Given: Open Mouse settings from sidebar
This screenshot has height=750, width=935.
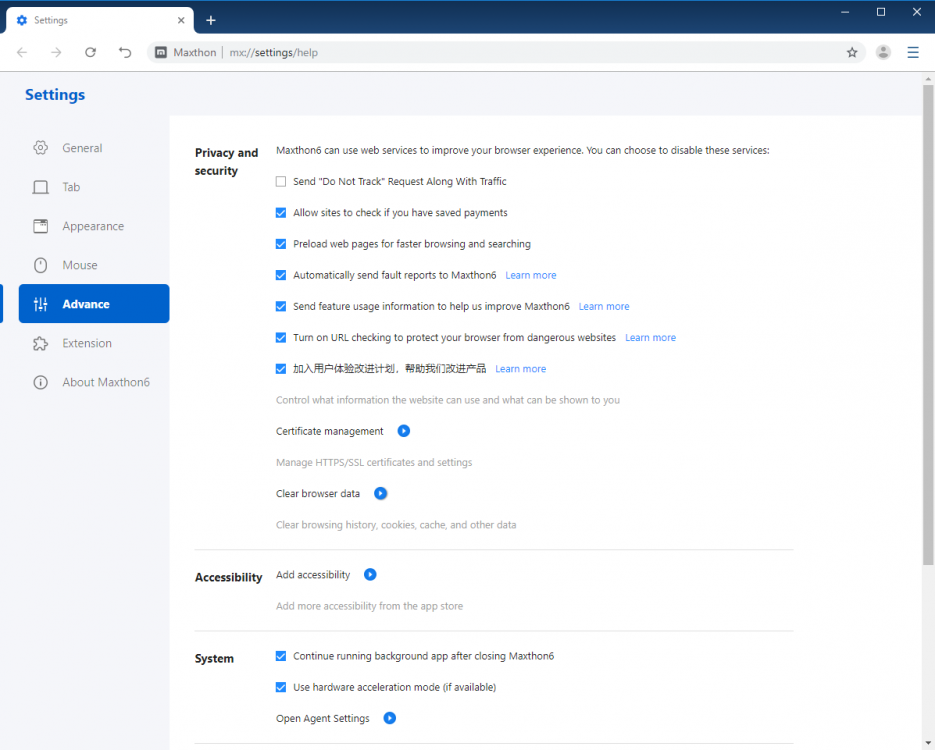Looking at the screenshot, I should click(x=41, y=265).
